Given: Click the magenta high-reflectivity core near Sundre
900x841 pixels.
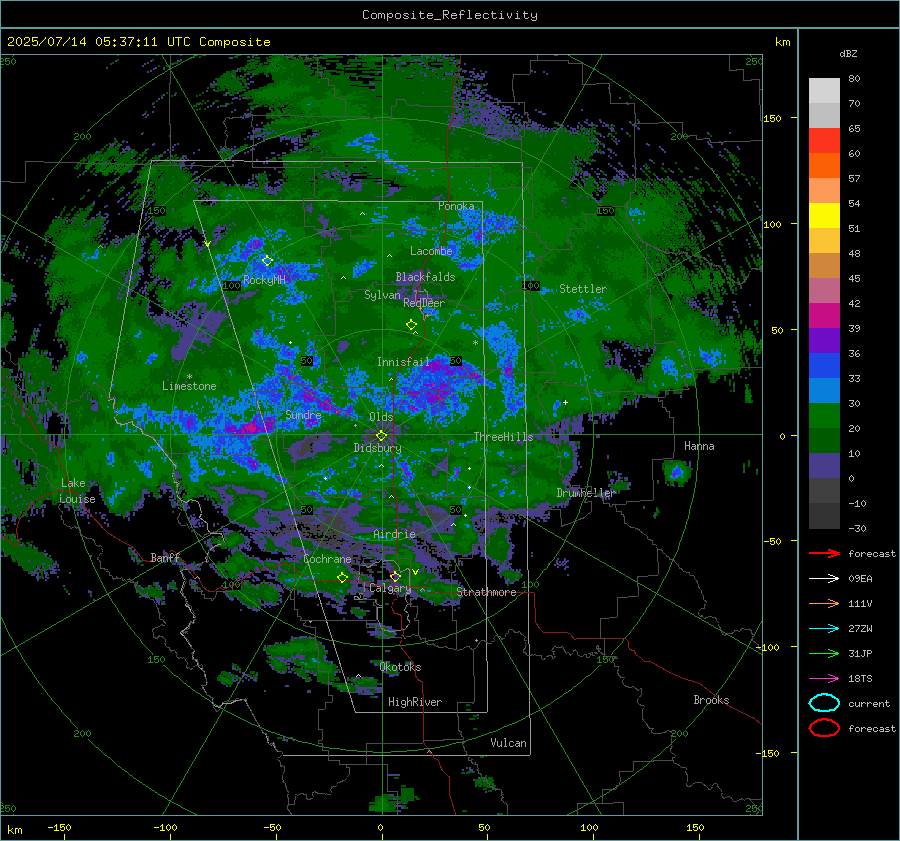Looking at the screenshot, I should pyautogui.click(x=250, y=428).
